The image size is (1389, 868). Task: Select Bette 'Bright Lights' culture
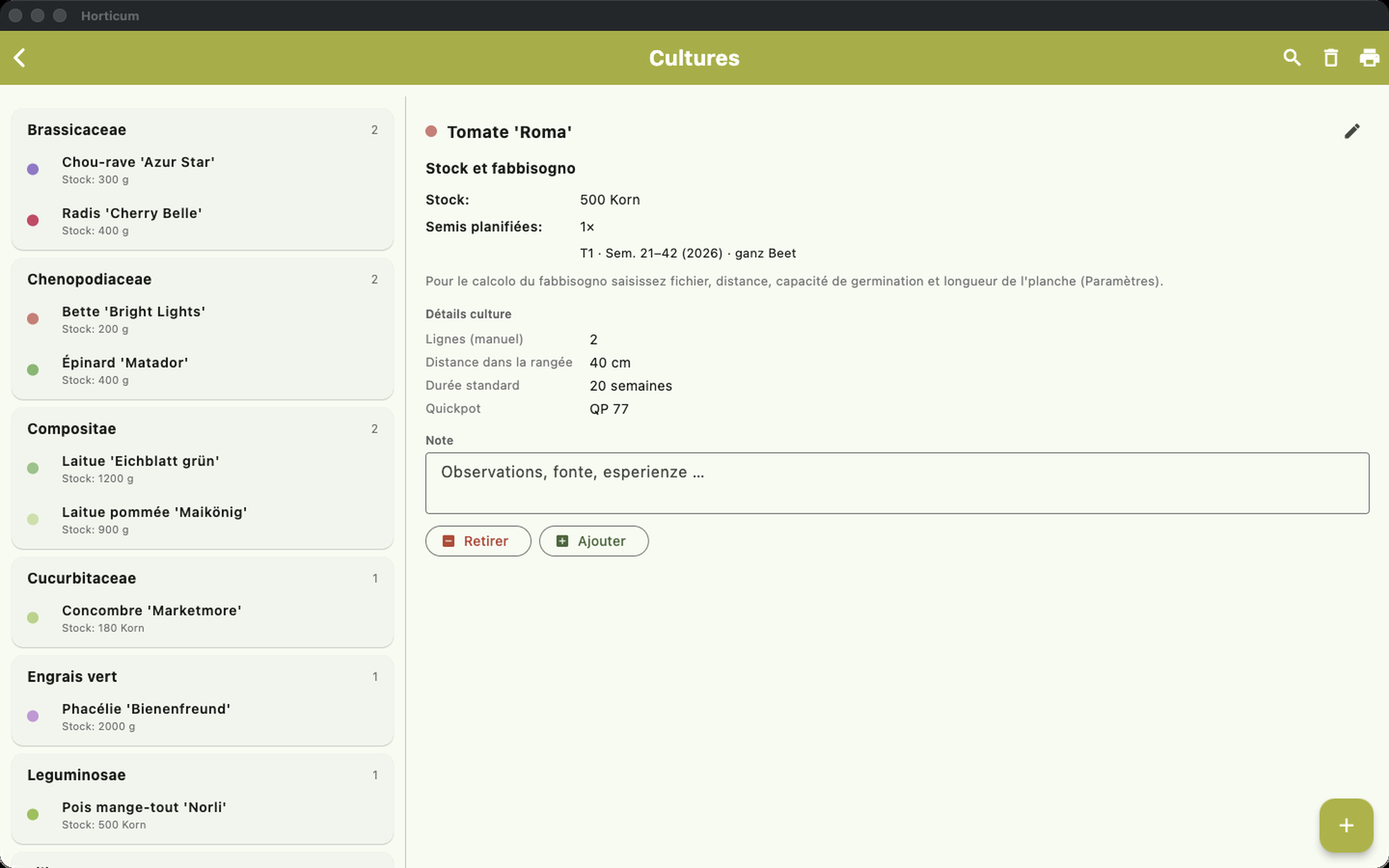[x=203, y=319]
